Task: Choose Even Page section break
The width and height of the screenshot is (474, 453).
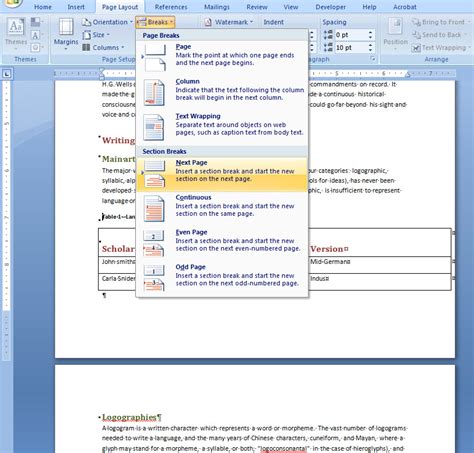Action: click(x=222, y=244)
